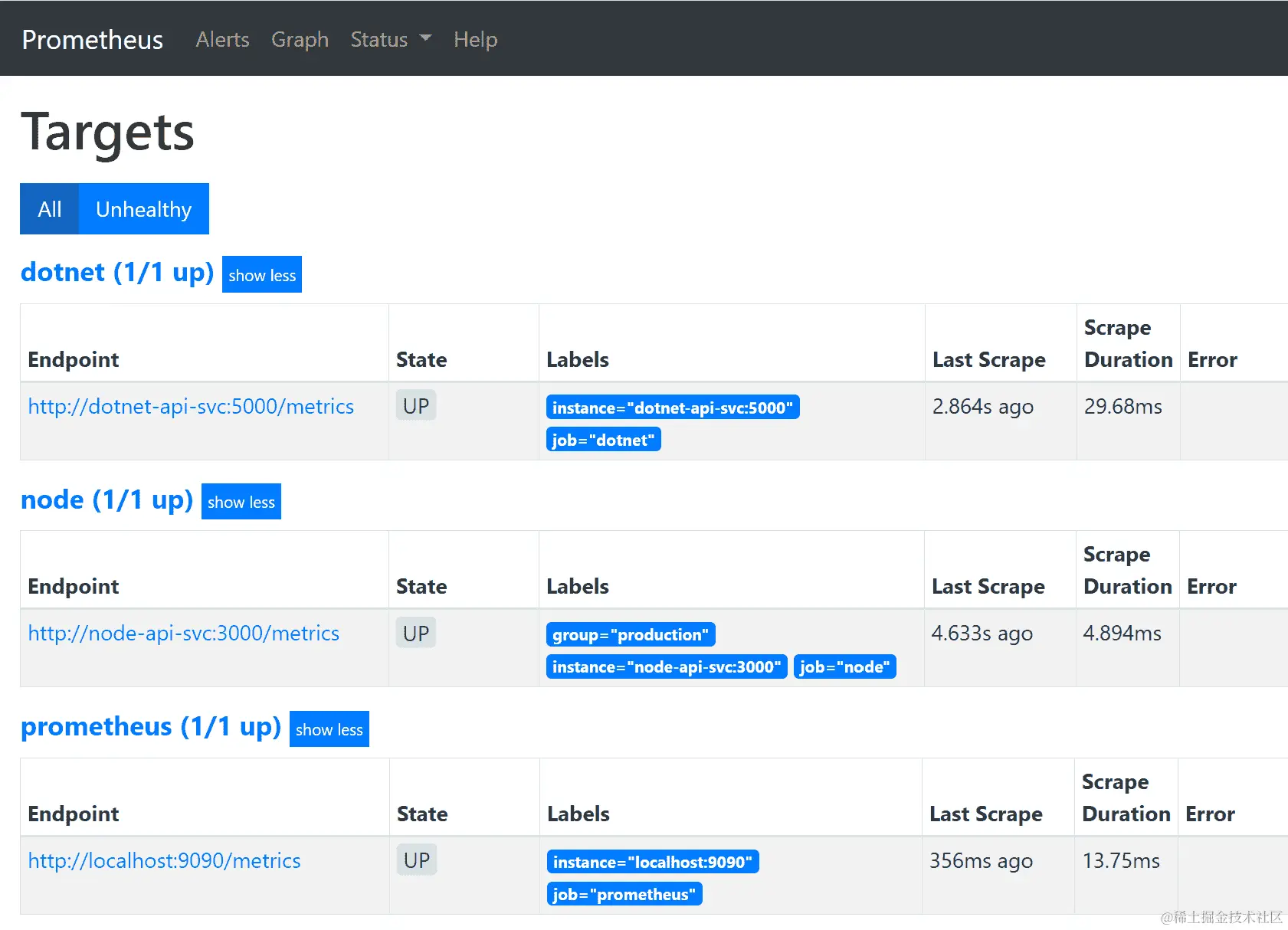Screen dimensions: 1288x930
Task: Collapse the prometheus targets with show less
Action: [329, 729]
